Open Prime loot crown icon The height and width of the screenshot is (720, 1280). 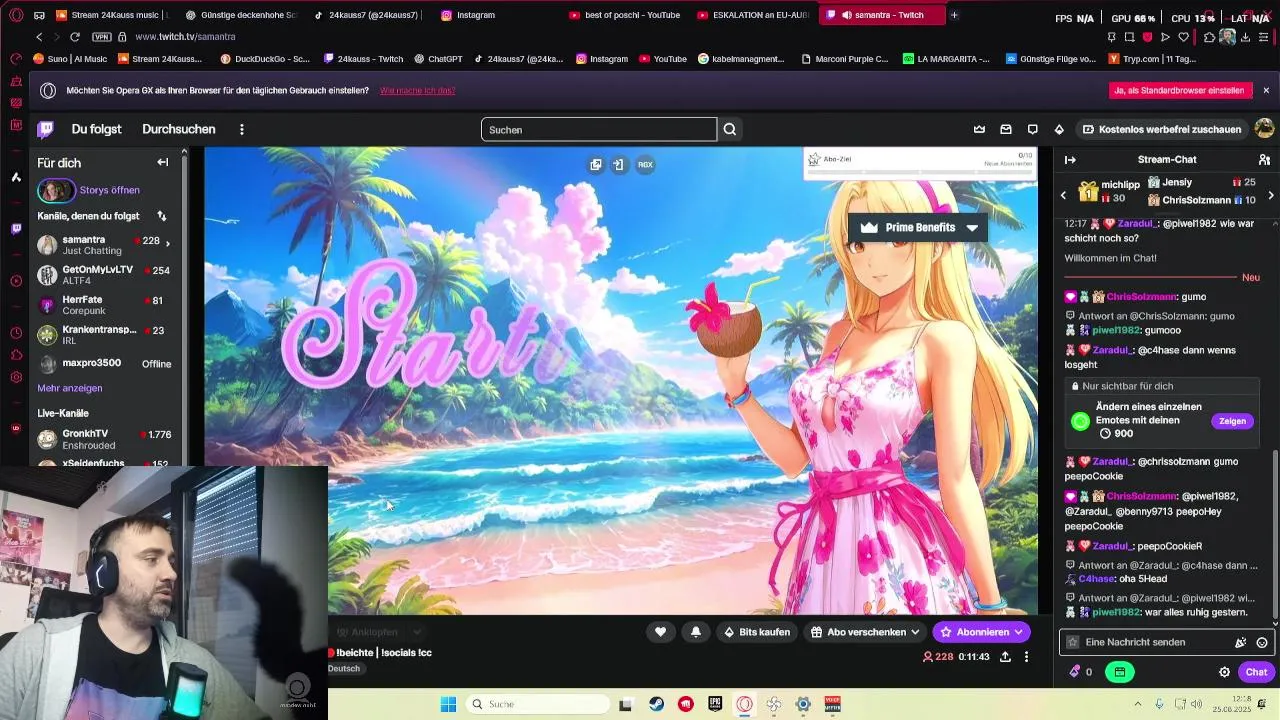[x=979, y=129]
